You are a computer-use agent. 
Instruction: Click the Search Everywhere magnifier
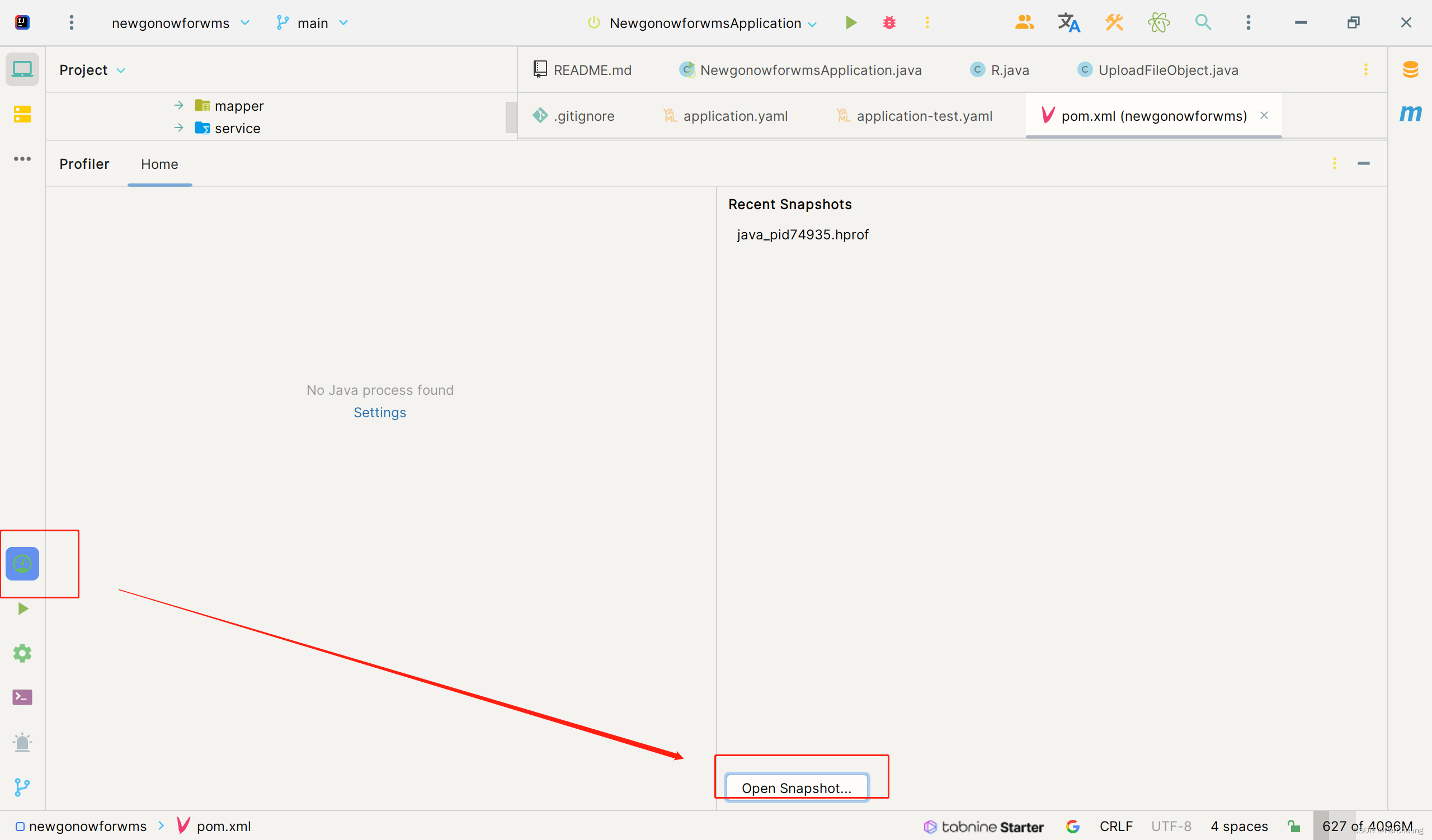[x=1203, y=23]
